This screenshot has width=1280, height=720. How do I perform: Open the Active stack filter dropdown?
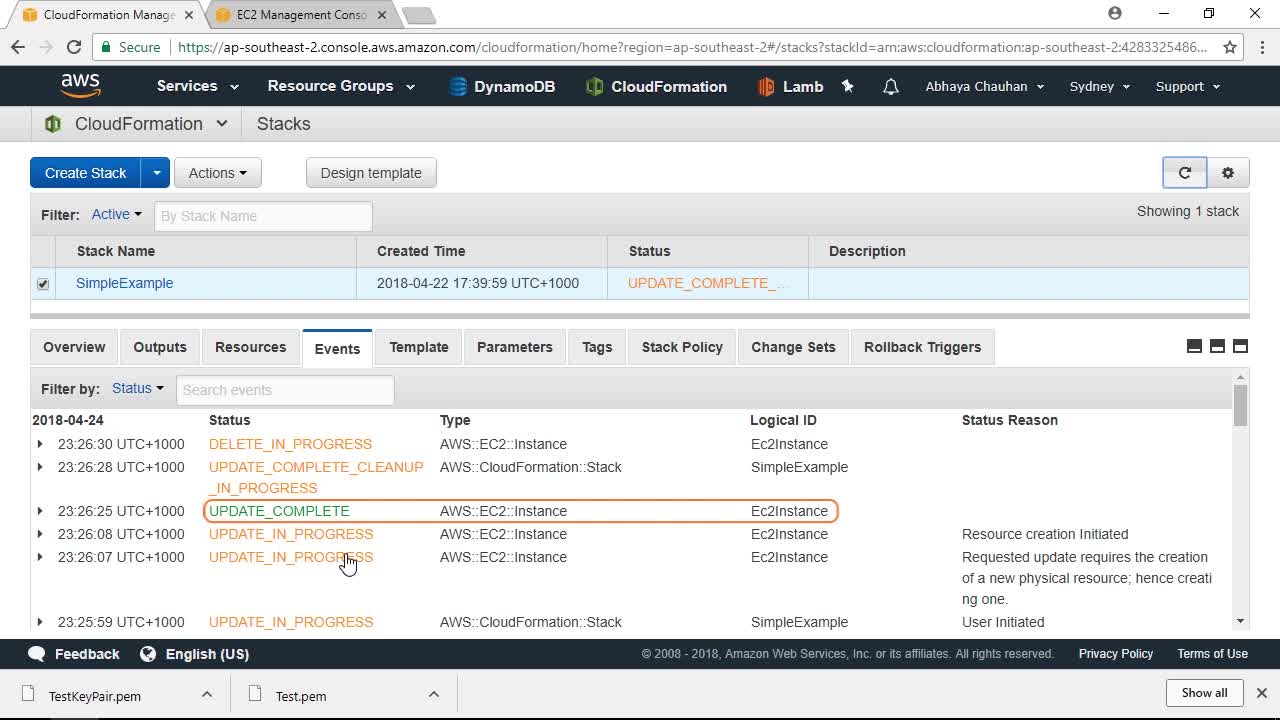click(x=116, y=214)
